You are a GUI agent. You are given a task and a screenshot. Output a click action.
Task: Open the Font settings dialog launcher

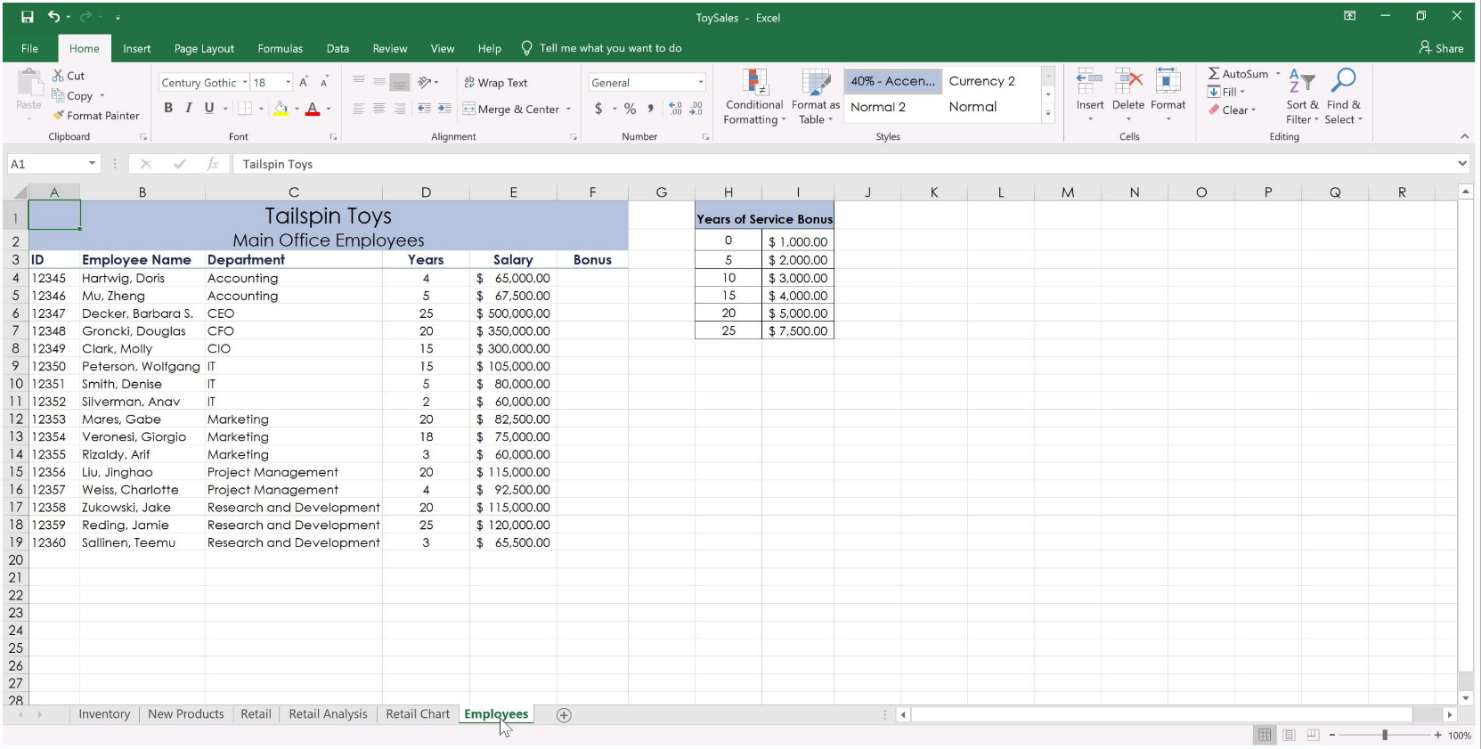[334, 137]
